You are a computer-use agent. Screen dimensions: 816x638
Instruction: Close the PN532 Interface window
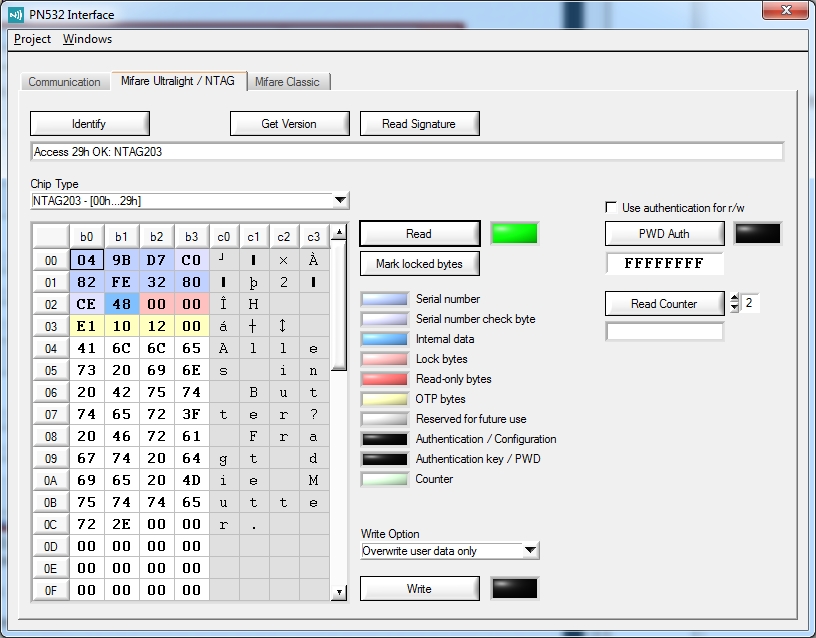[x=786, y=10]
